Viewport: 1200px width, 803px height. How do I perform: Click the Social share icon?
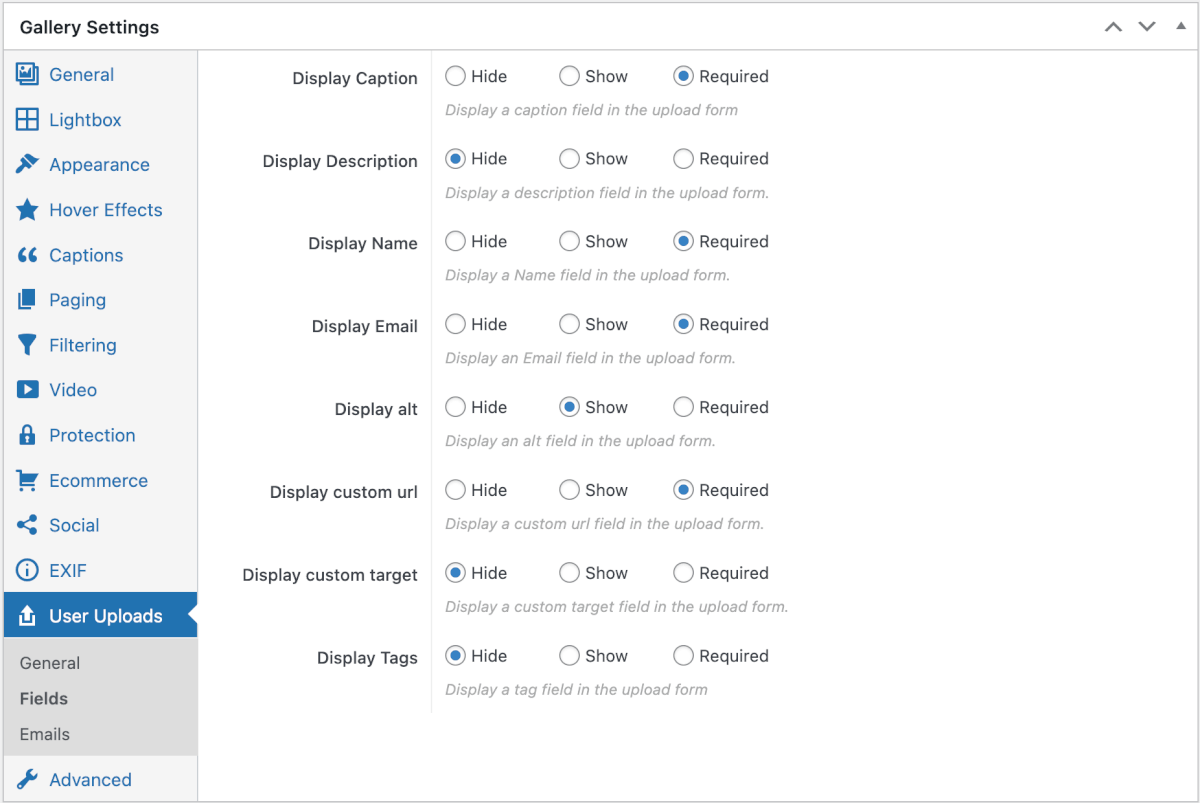coord(27,525)
